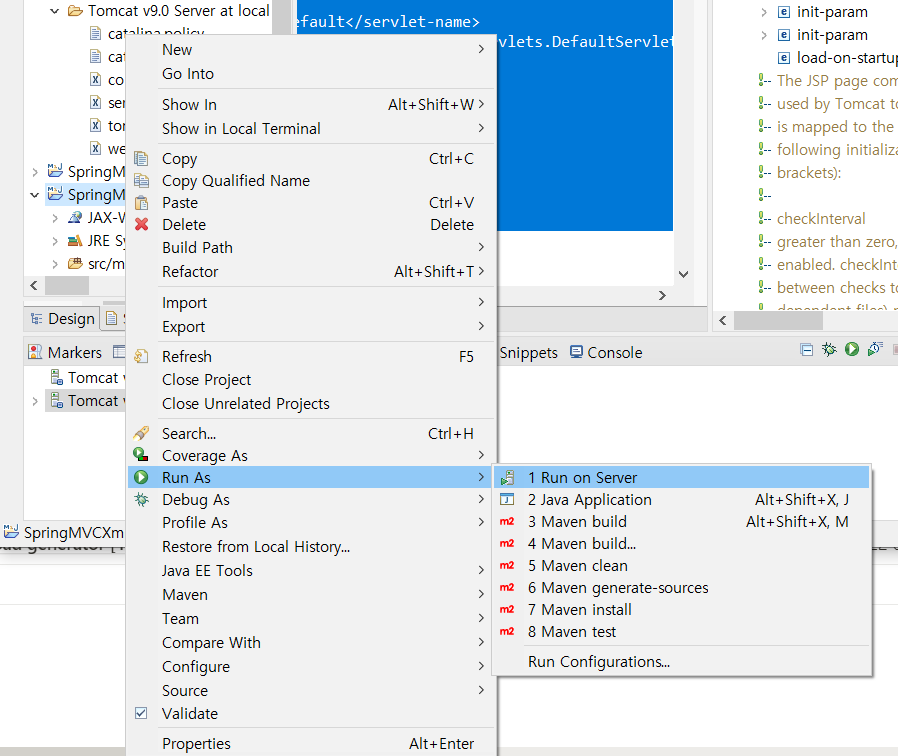Image resolution: width=898 pixels, height=756 pixels.
Task: Choose Close Project from context menu
Action: coord(312,380)
